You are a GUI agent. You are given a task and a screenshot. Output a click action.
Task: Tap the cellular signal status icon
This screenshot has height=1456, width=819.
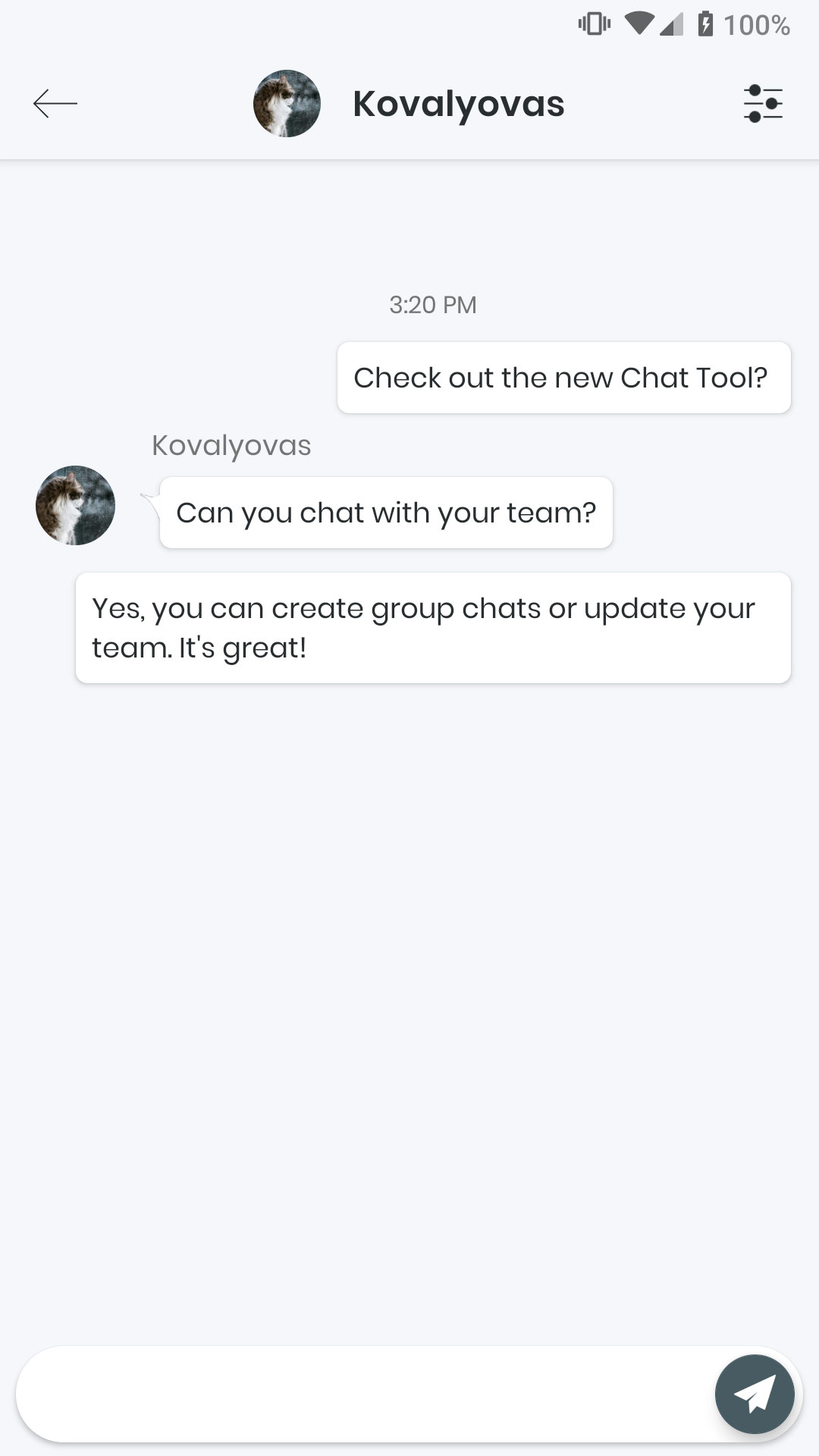pyautogui.click(x=671, y=25)
